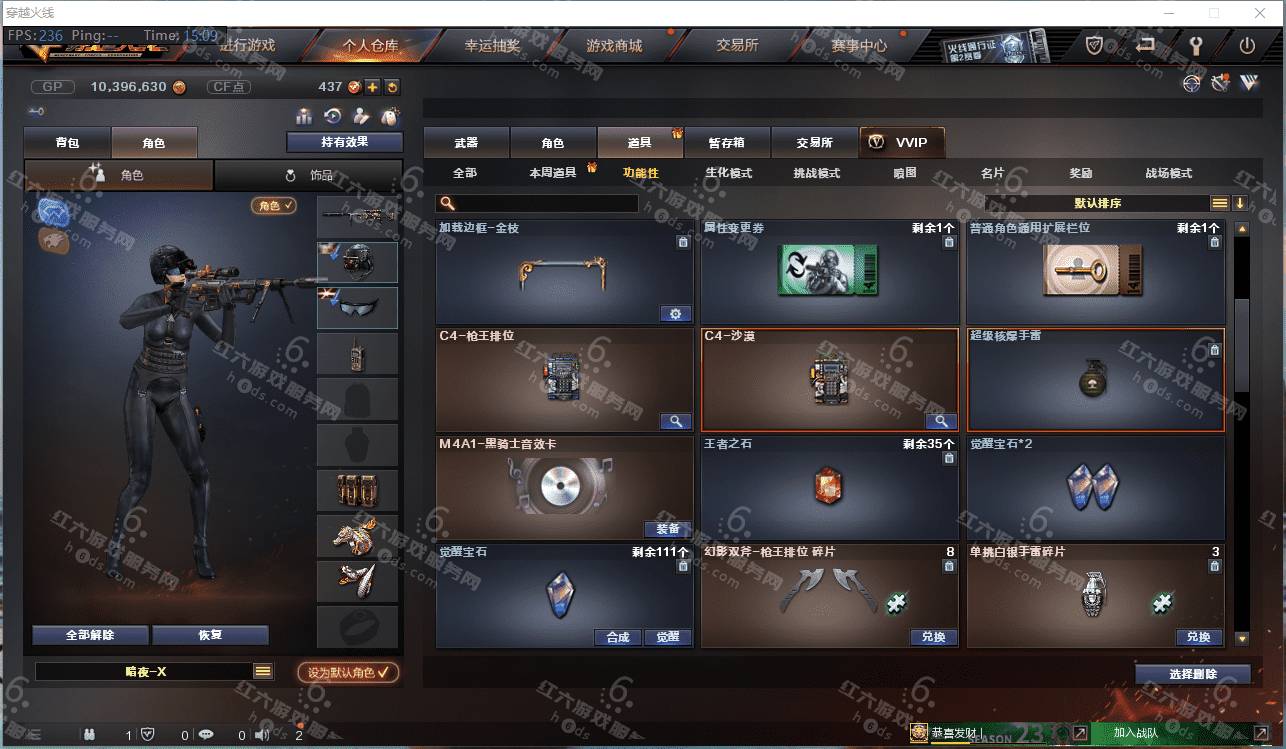Click the power exit icon
The width and height of the screenshot is (1286, 749).
click(x=1247, y=46)
